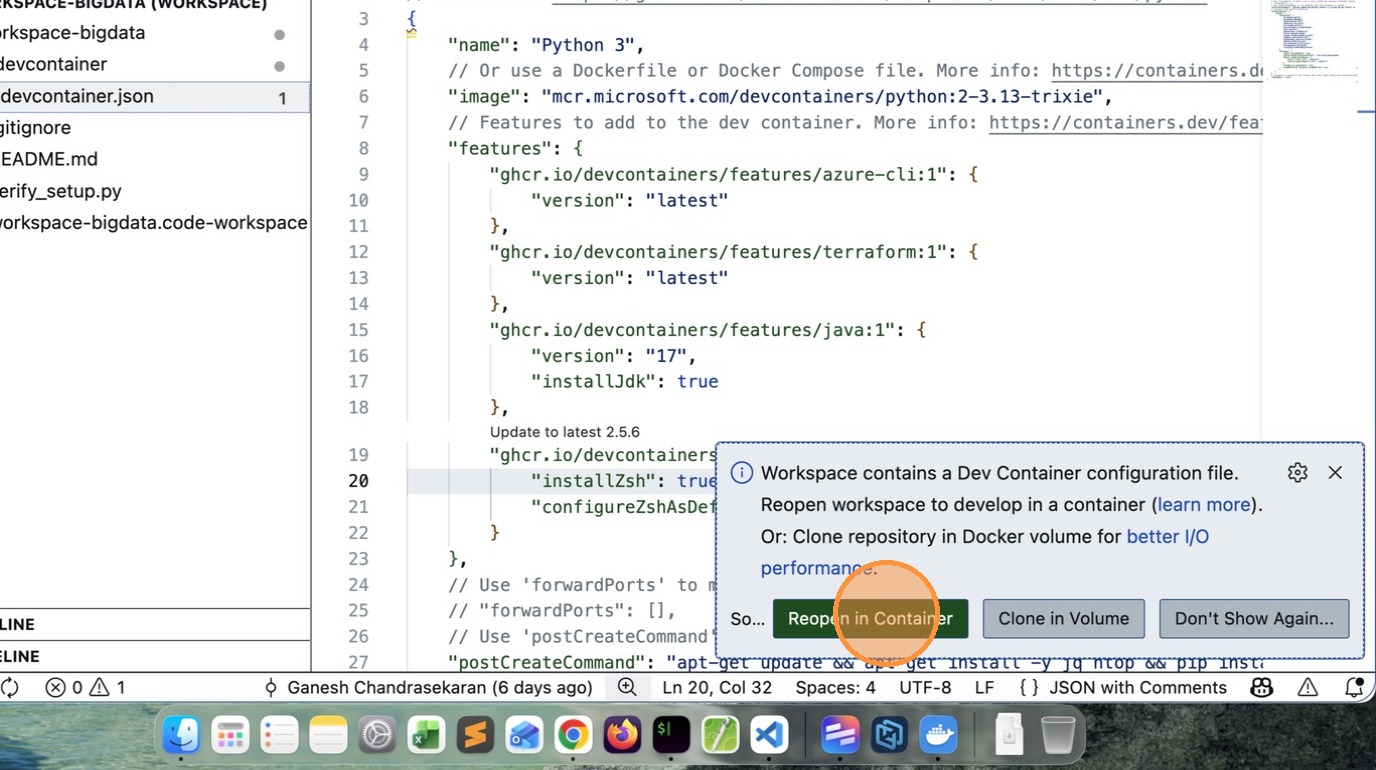Click Update to latest 2.5.6 code lens
The width and height of the screenshot is (1376, 770).
[x=565, y=432]
